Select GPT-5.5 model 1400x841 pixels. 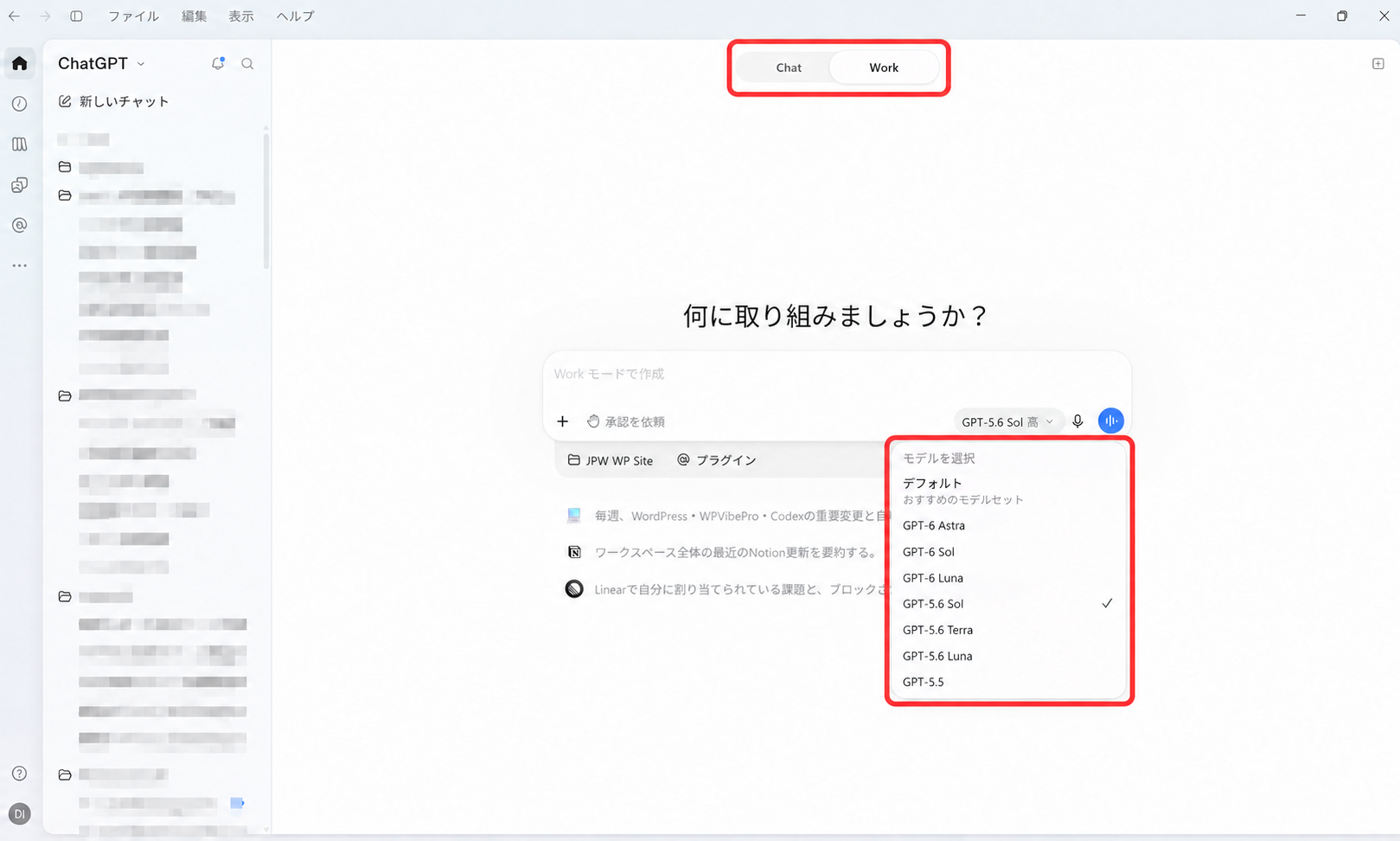(1008, 681)
